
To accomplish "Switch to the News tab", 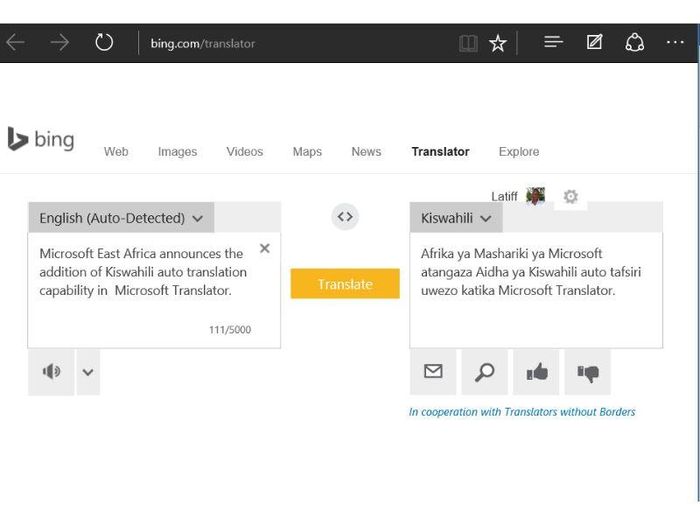I will (366, 152).
